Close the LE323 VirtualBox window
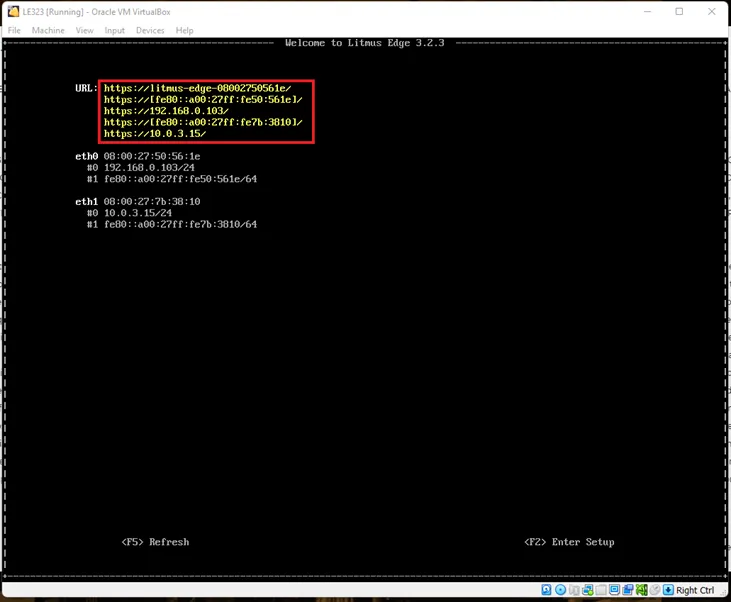Viewport: 731px width, 602px height. coord(711,12)
